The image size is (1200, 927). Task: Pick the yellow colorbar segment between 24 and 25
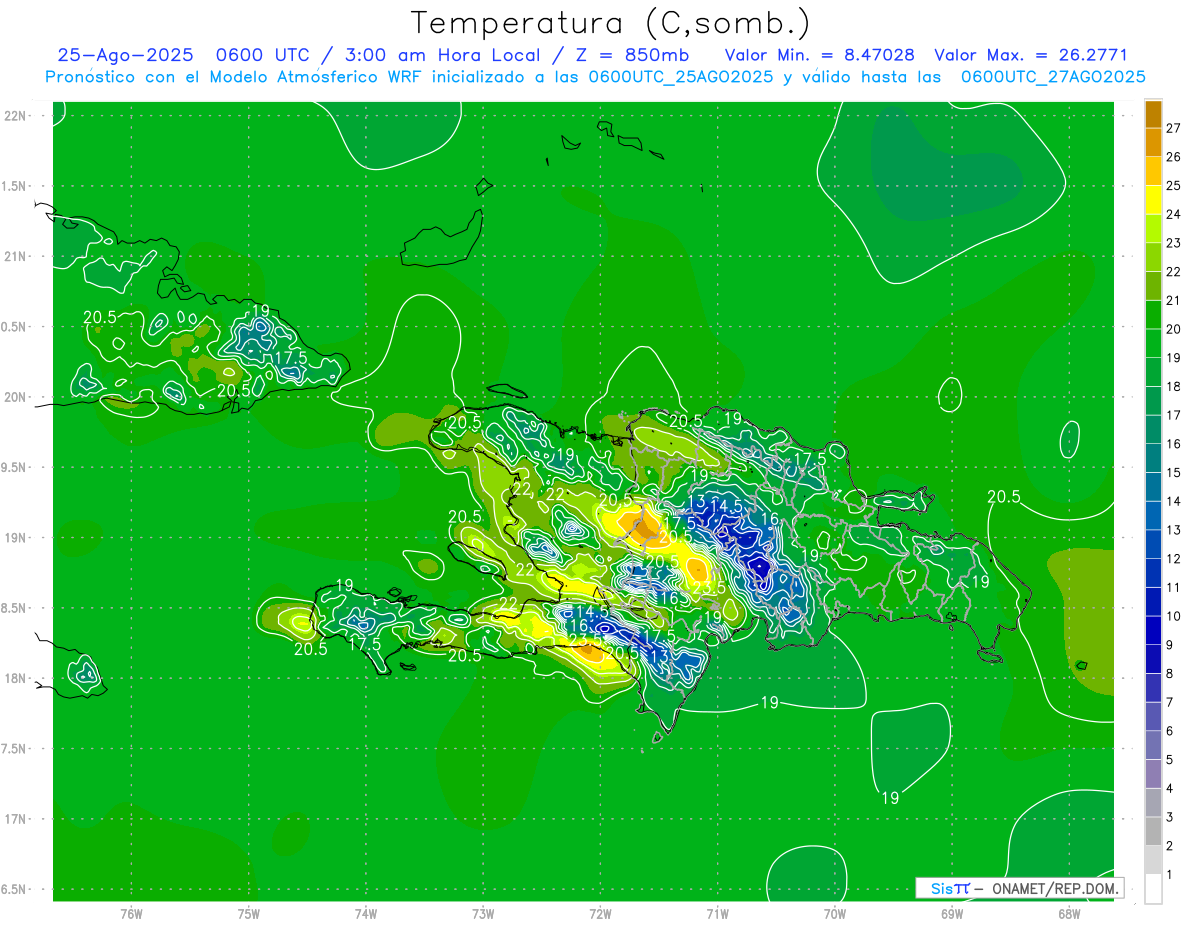1153,200
